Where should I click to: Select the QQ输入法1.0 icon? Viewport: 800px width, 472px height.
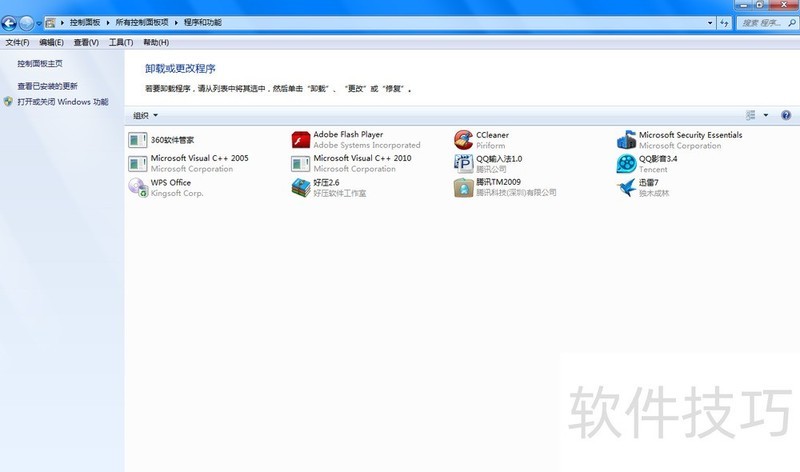click(463, 163)
